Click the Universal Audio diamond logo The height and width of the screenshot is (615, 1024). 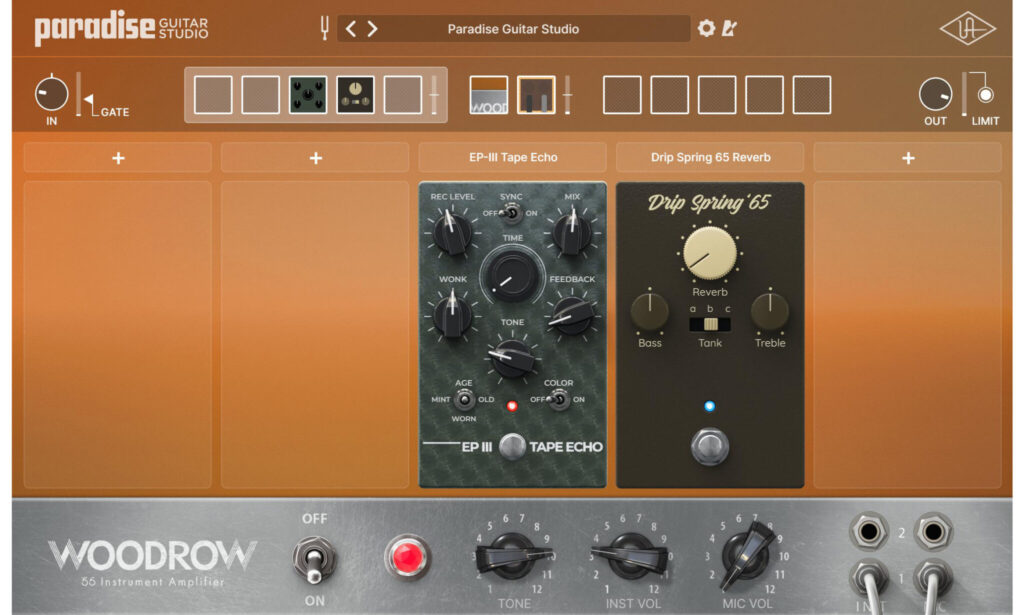tap(967, 29)
